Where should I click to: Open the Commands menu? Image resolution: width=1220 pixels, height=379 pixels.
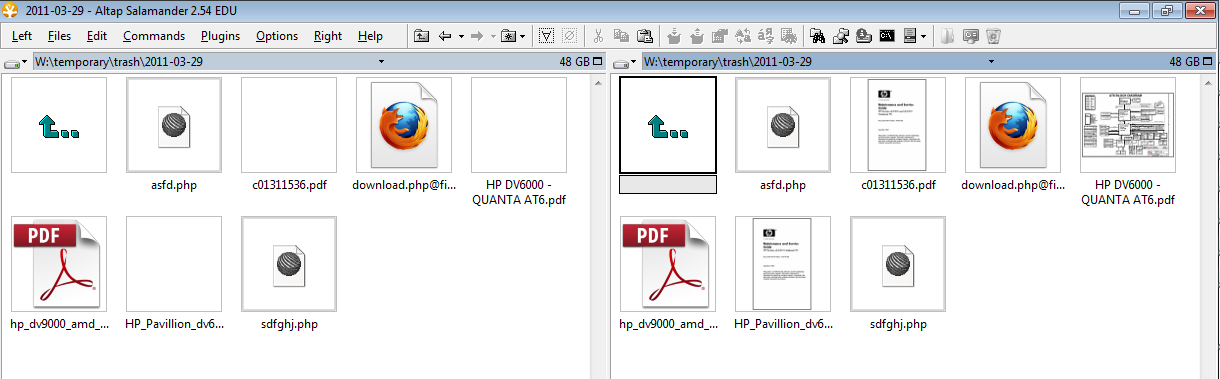(x=154, y=36)
